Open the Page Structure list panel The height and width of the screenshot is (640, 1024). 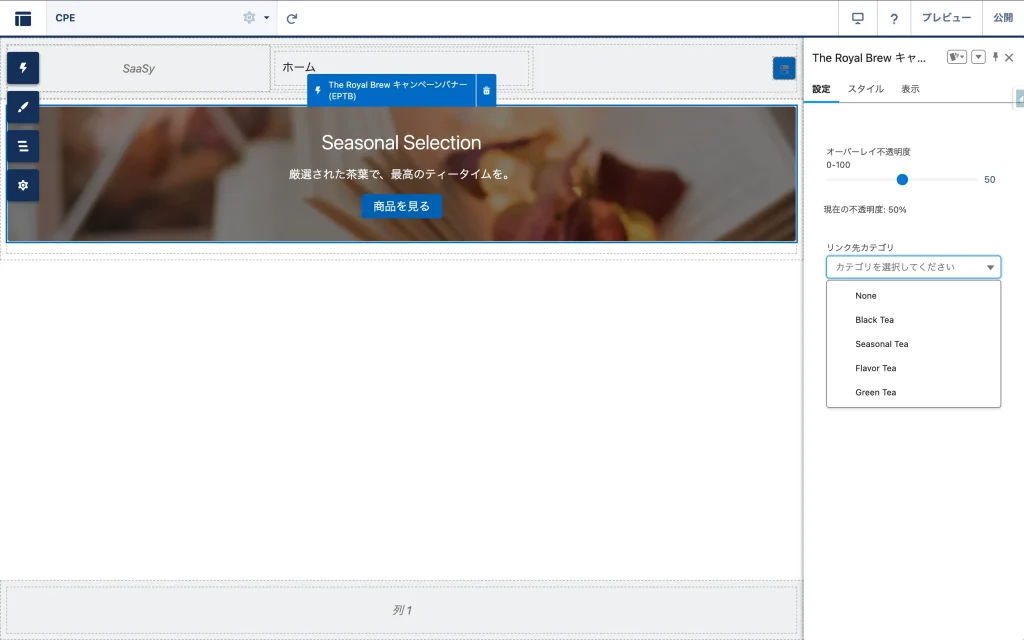point(23,146)
